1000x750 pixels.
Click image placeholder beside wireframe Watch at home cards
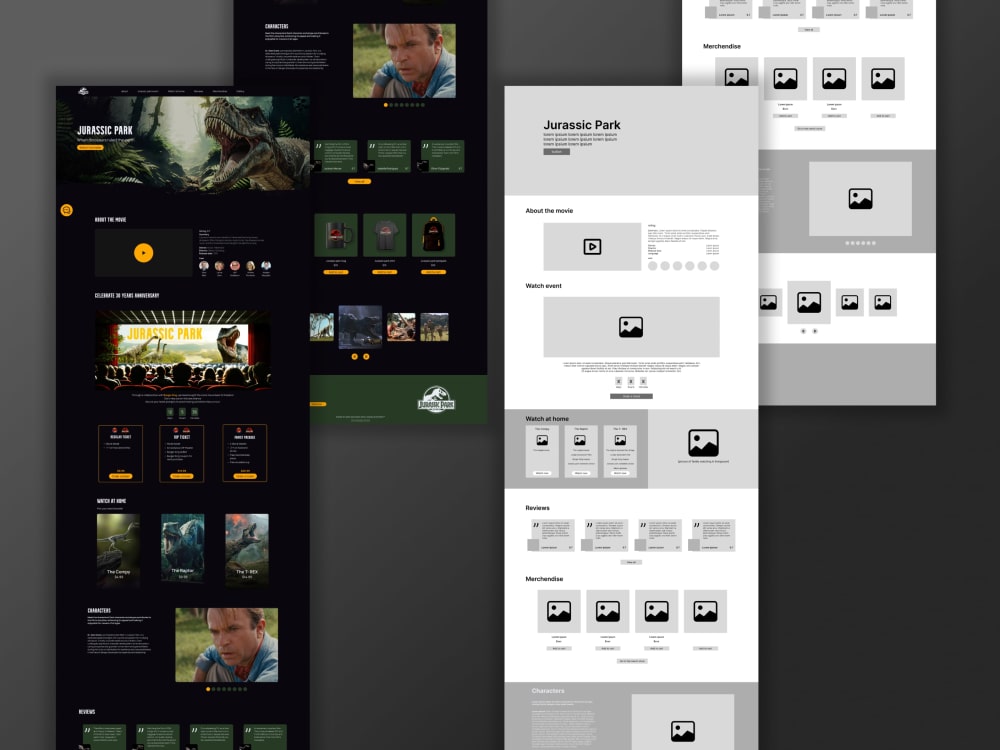(x=703, y=443)
